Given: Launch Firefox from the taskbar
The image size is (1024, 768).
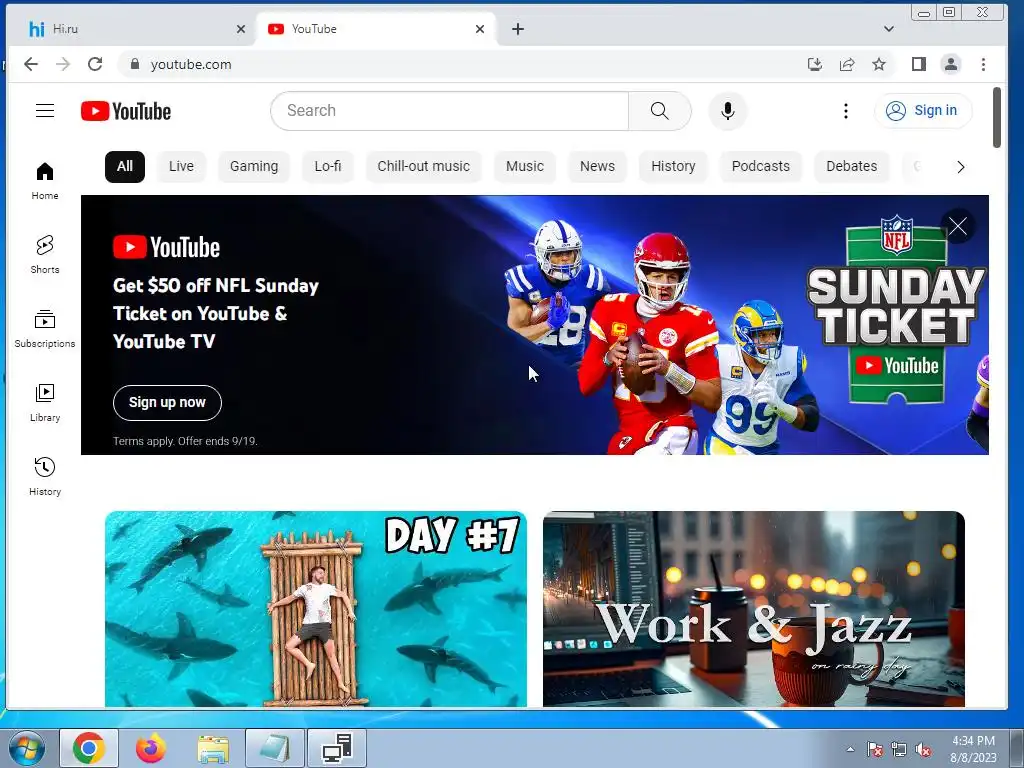Looking at the screenshot, I should pyautogui.click(x=151, y=748).
